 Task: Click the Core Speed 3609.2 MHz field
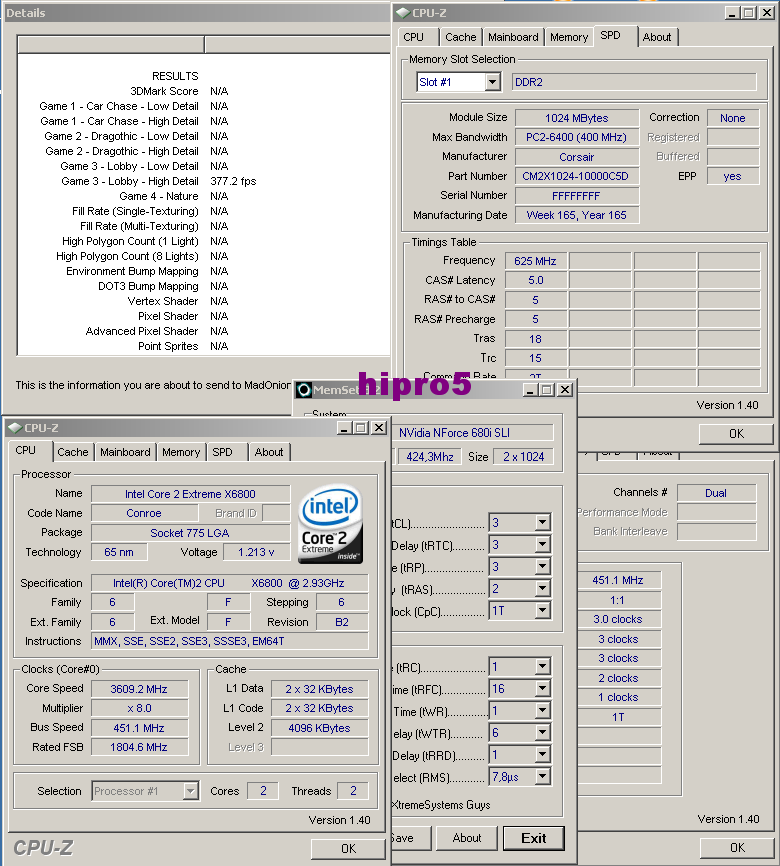coord(139,689)
